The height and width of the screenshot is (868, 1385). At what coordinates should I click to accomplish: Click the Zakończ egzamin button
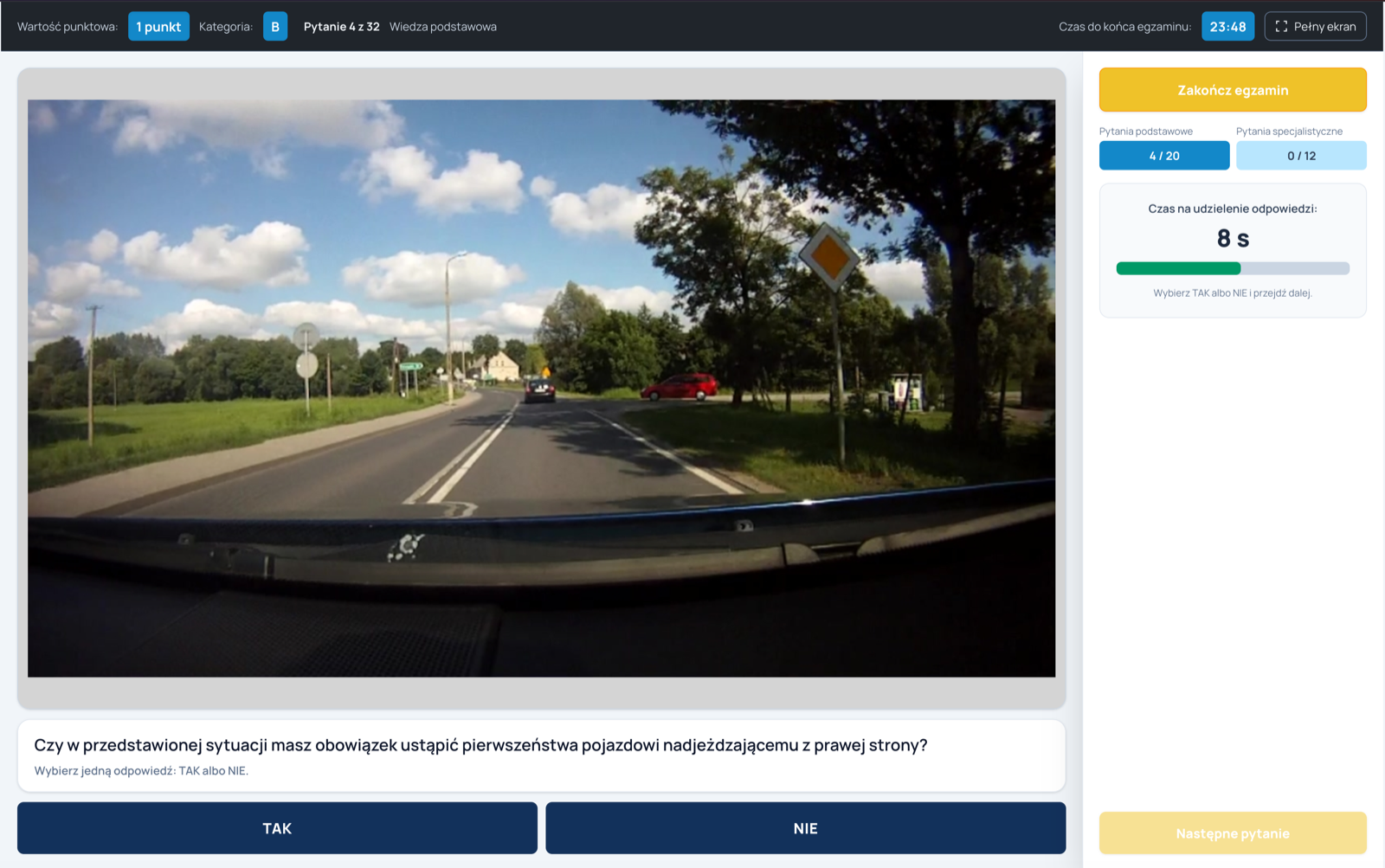1233,90
